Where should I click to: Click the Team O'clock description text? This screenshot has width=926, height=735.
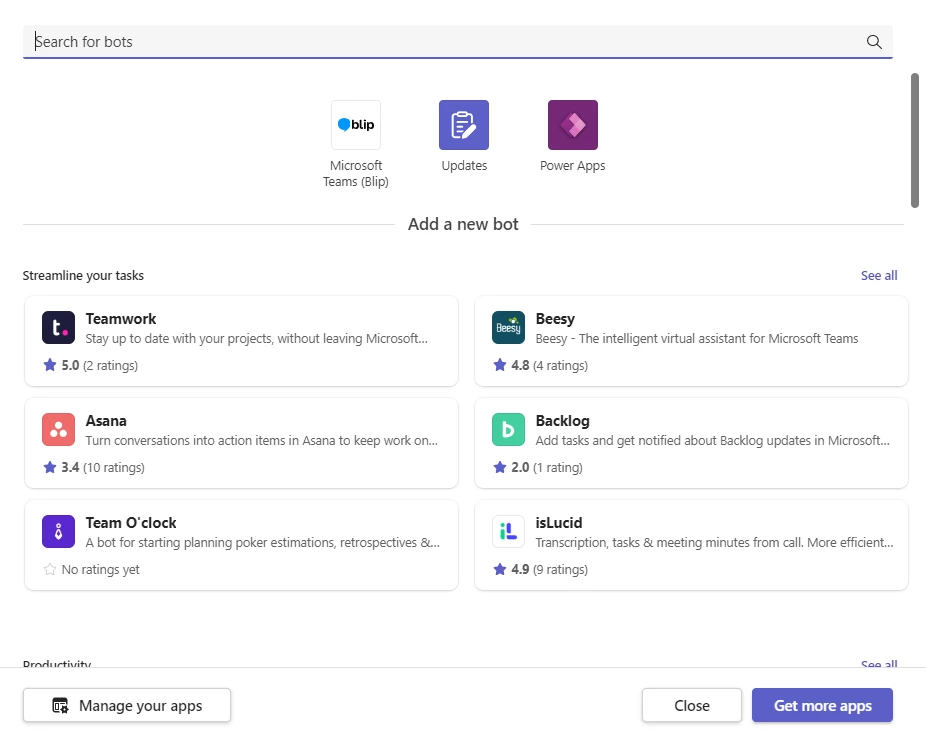[x=263, y=543]
